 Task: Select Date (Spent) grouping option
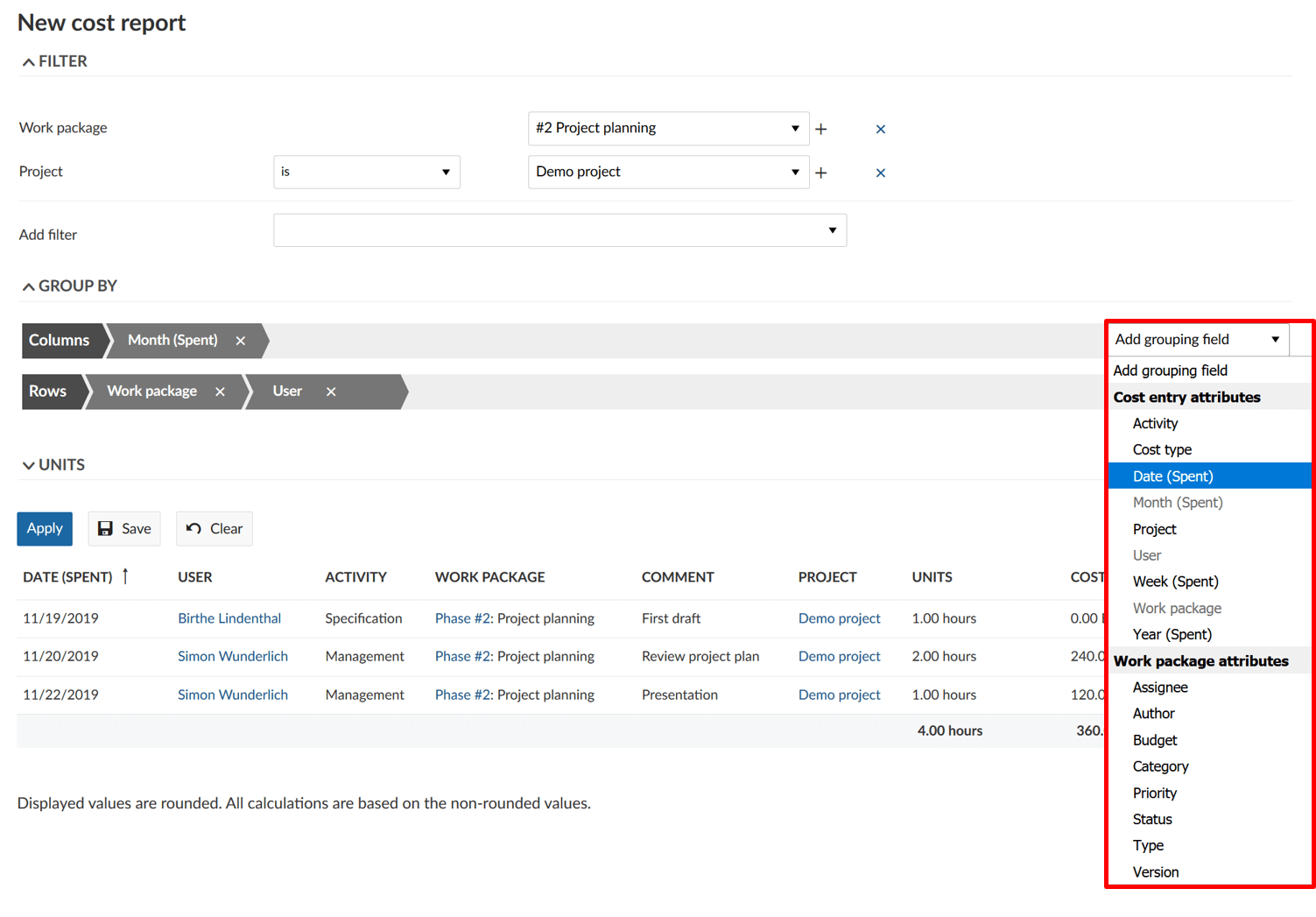pos(1172,476)
